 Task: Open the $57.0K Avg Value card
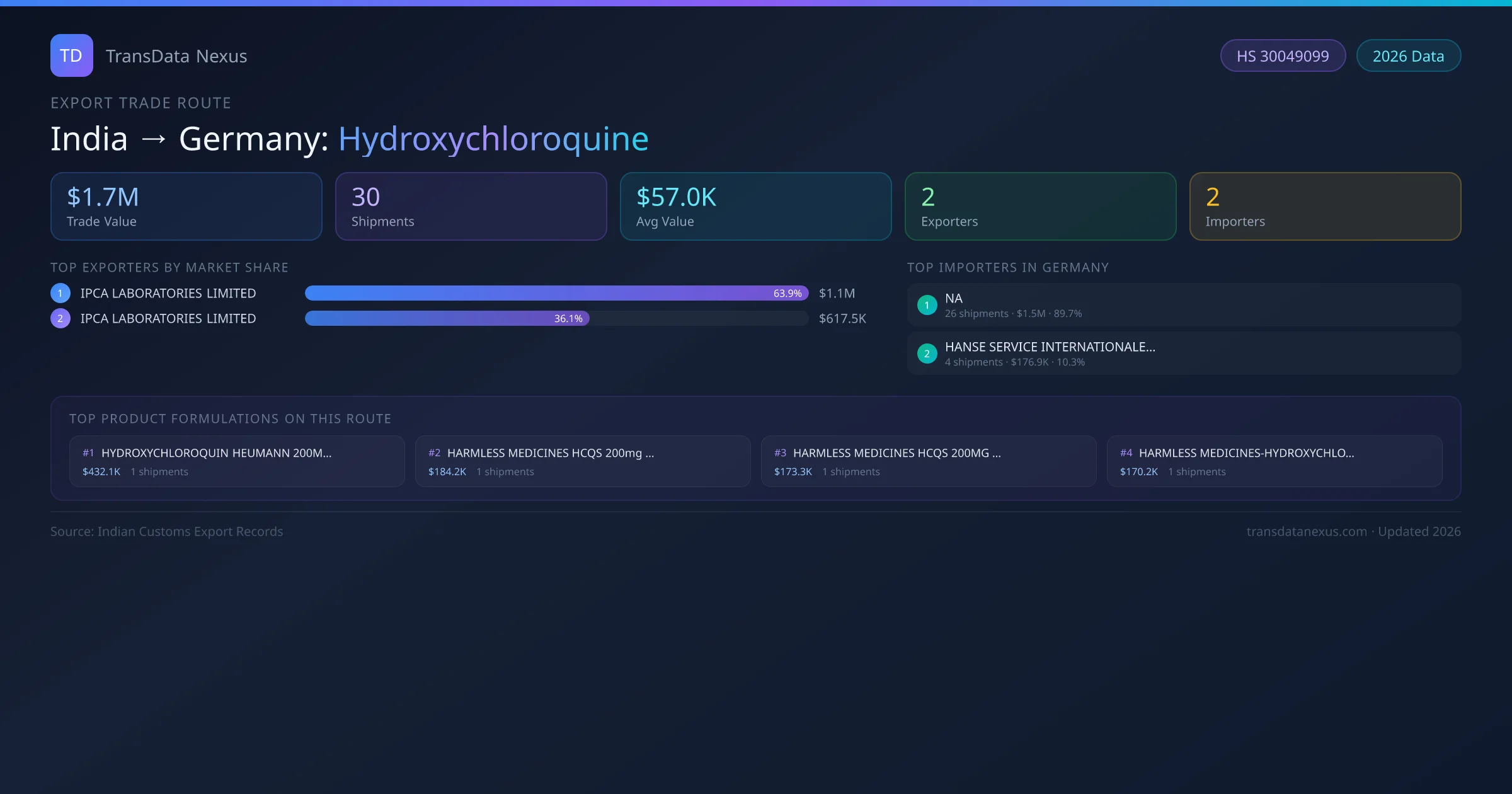755,207
